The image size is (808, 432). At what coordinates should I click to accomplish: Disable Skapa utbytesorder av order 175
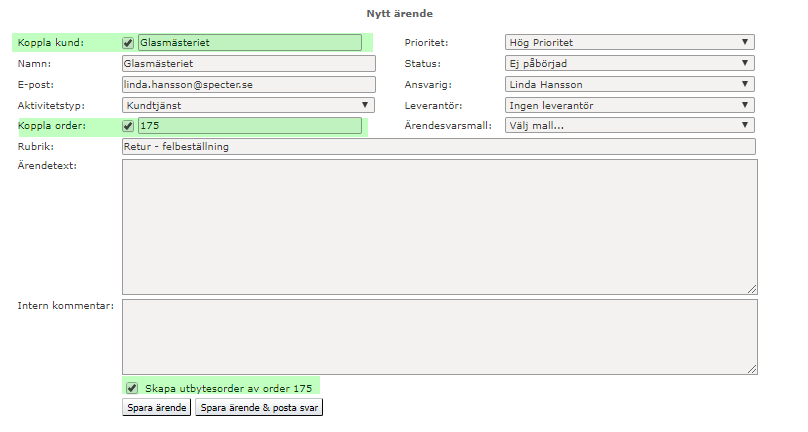pyautogui.click(x=132, y=388)
